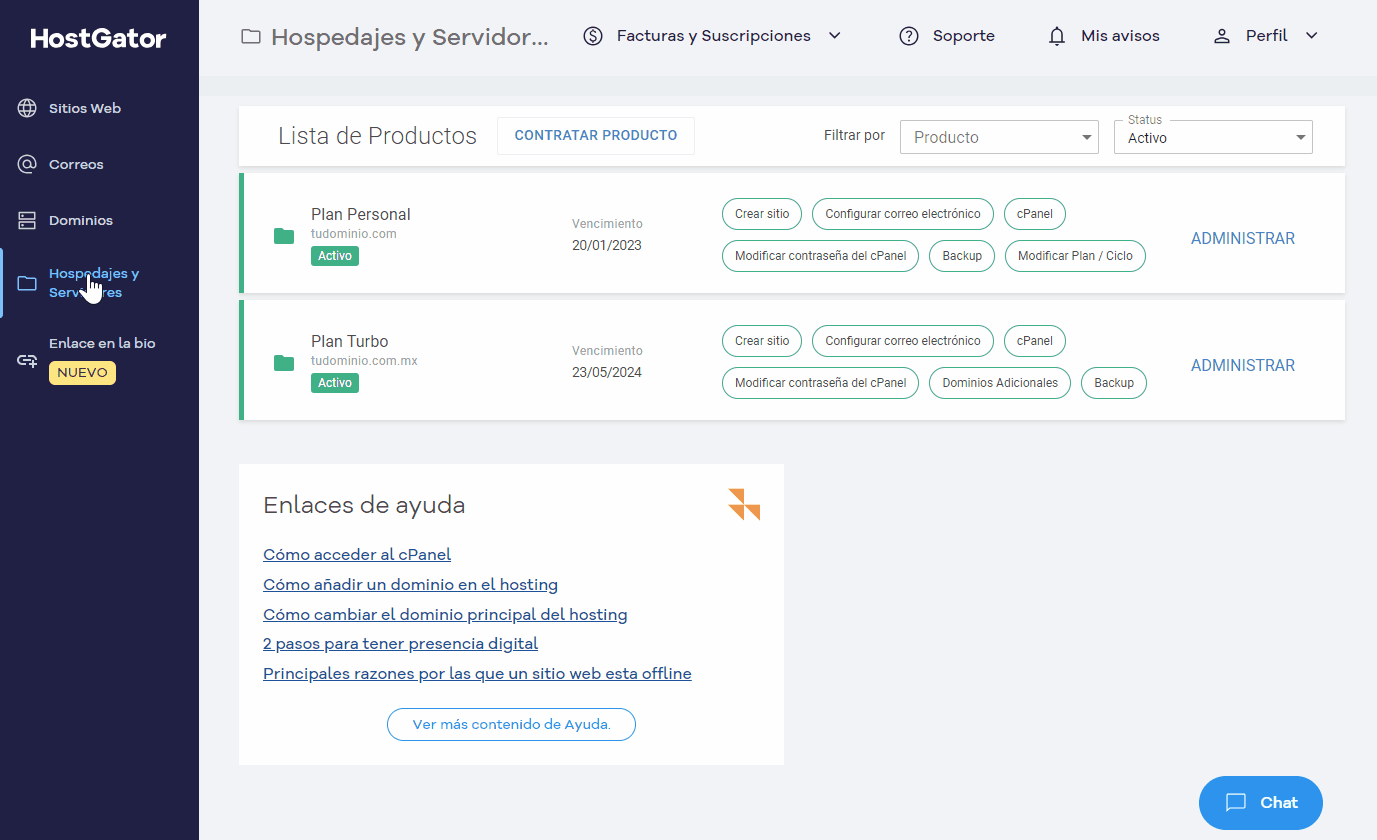Click the Plan Personal product name
The height and width of the screenshot is (840, 1377).
click(x=361, y=214)
